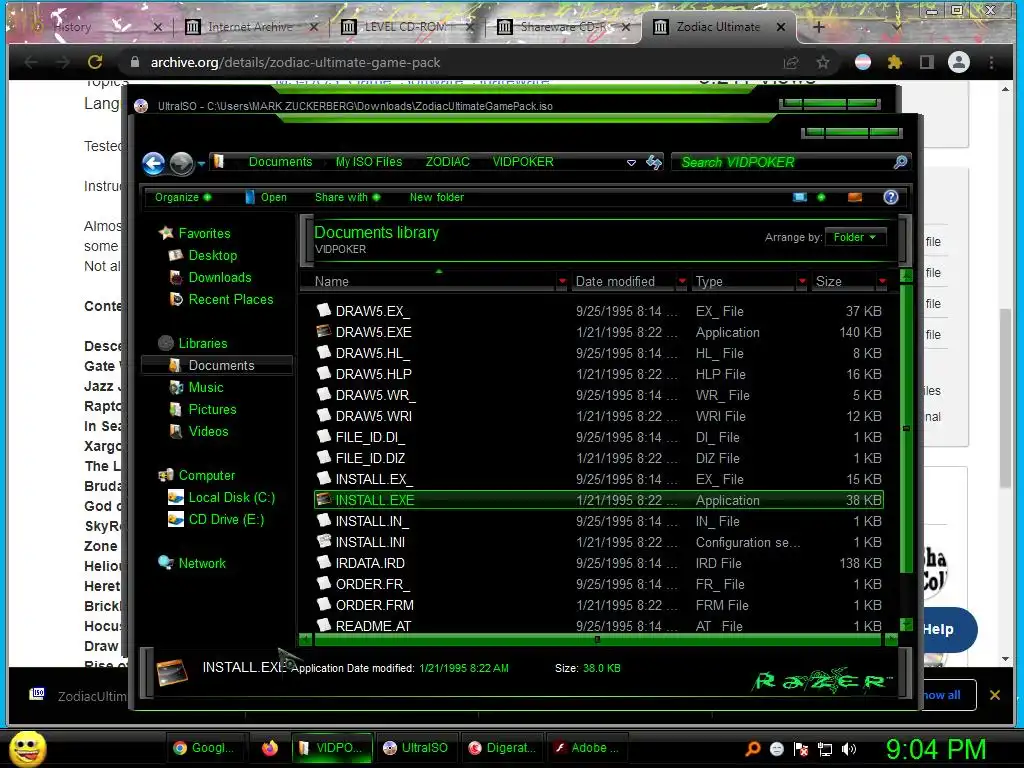Open the recent locations dropdown beside Forward

point(201,164)
